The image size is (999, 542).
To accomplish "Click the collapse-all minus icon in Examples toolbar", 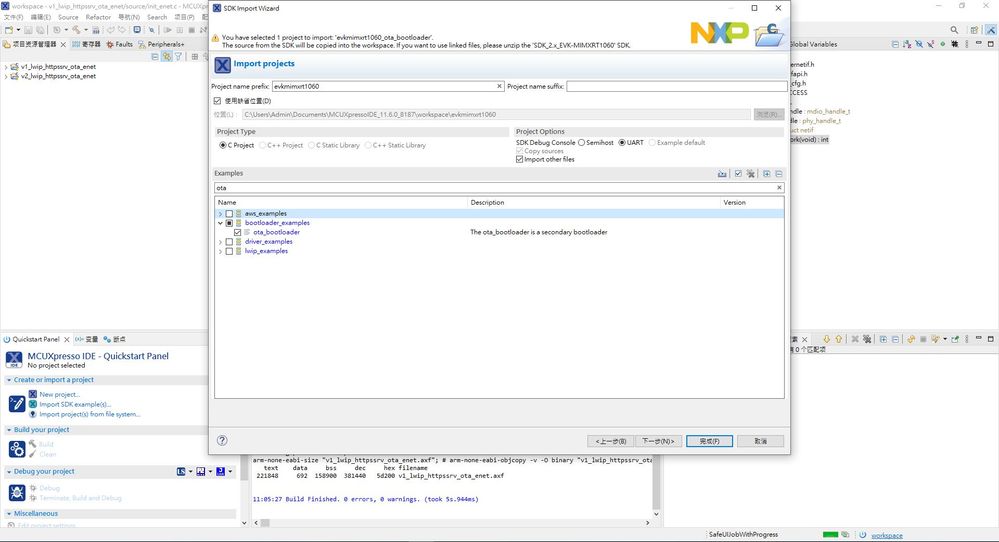I will point(779,173).
